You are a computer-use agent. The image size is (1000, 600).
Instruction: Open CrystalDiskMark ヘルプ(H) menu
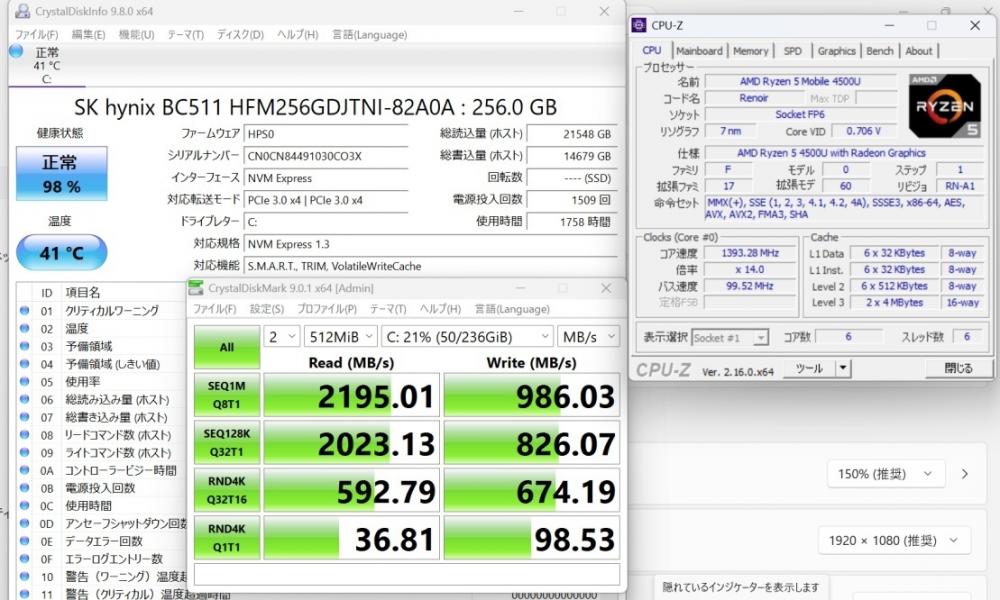440,309
